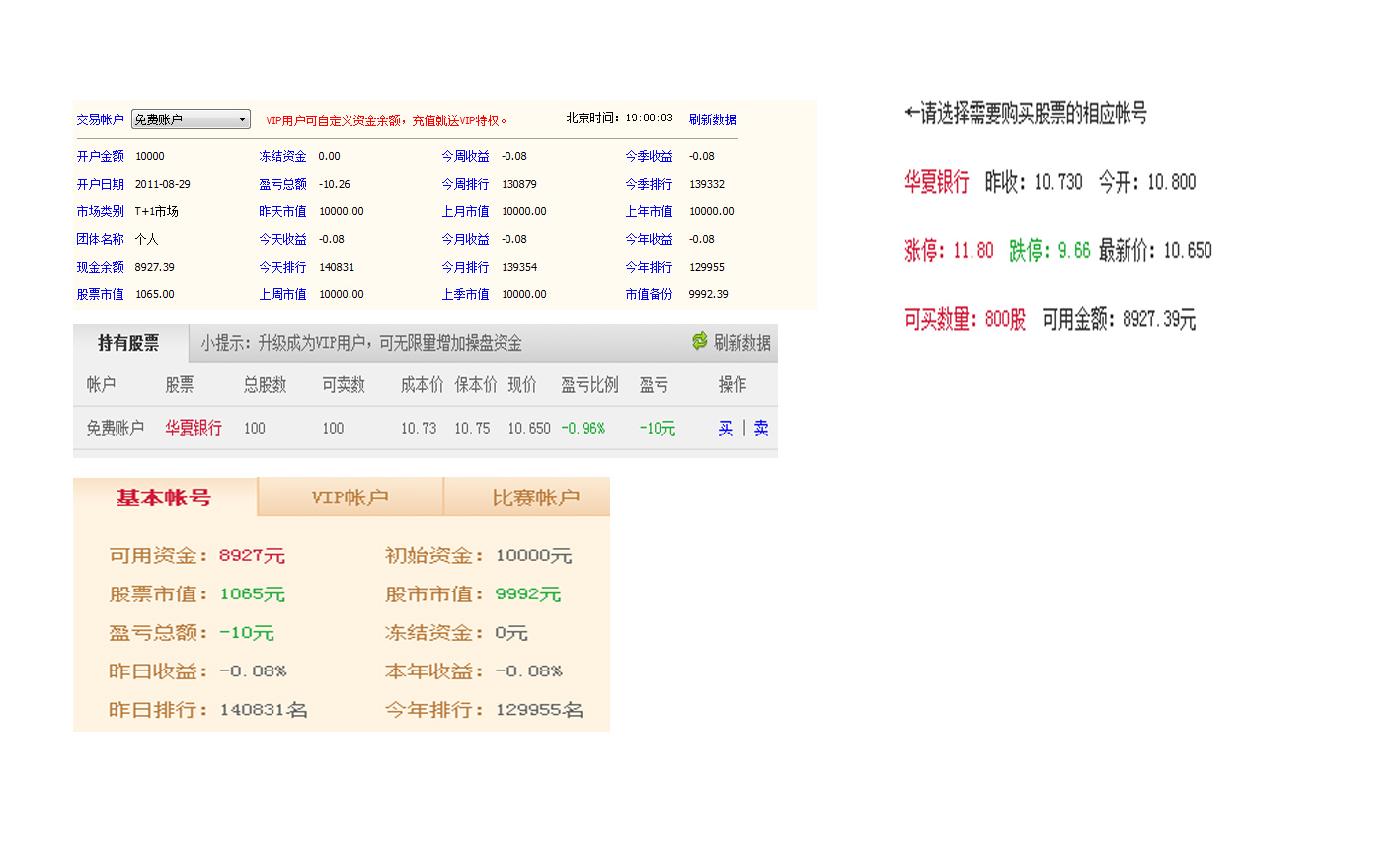Image resolution: width=1400 pixels, height=867 pixels.
Task: Click the 小提示 upgrade VIP hint text
Action: coord(361,343)
